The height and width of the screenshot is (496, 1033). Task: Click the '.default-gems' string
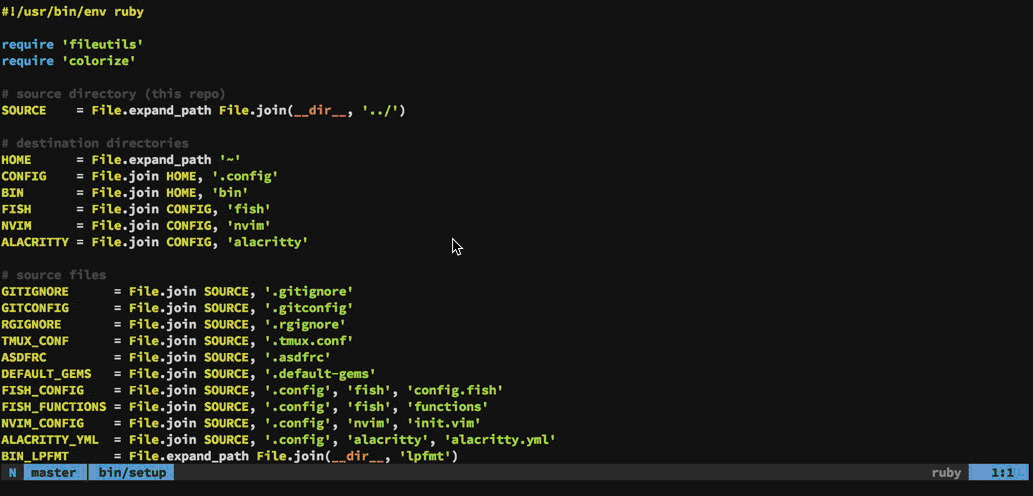coord(320,374)
